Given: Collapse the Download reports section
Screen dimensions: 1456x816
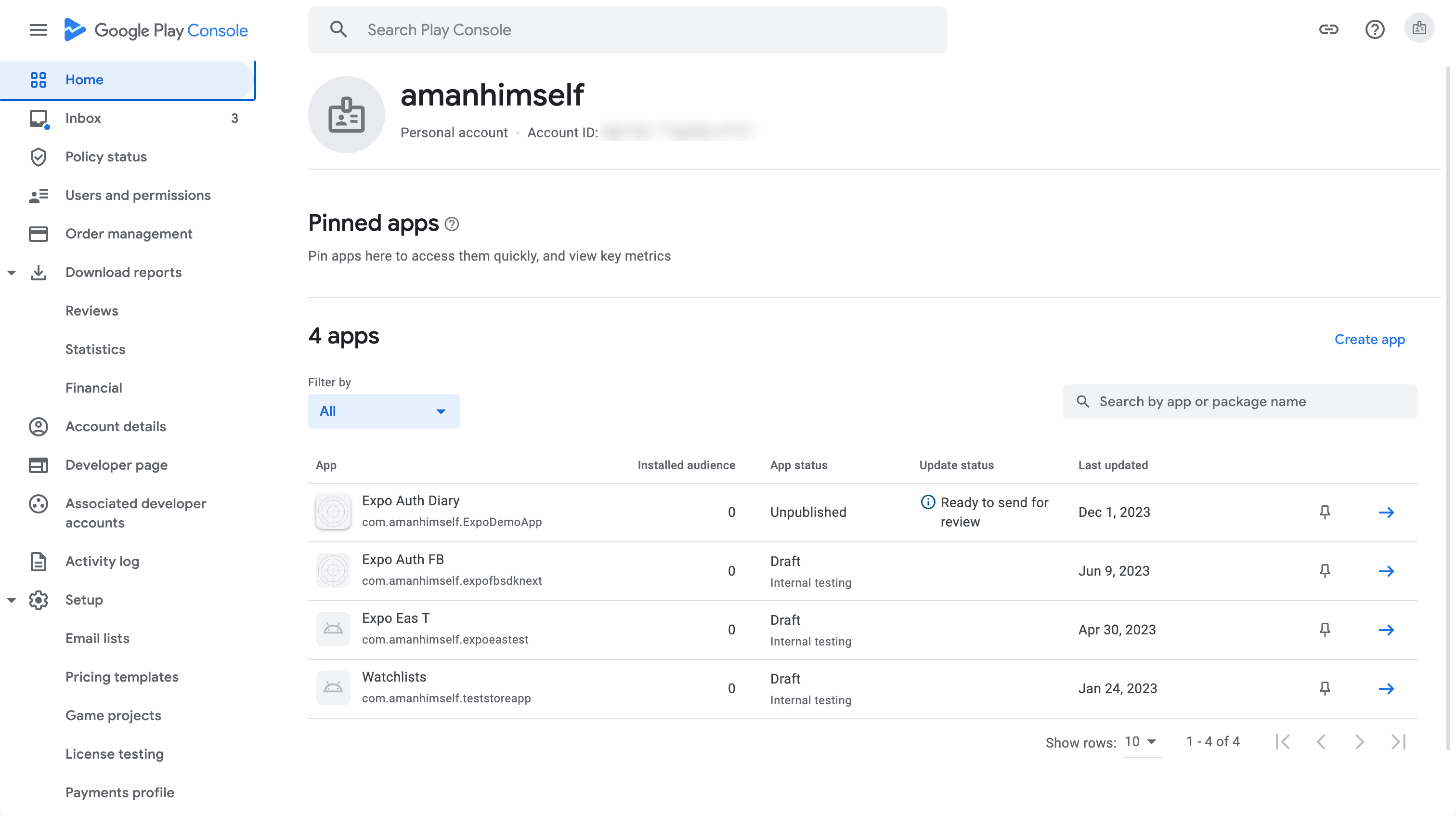Looking at the screenshot, I should [11, 273].
